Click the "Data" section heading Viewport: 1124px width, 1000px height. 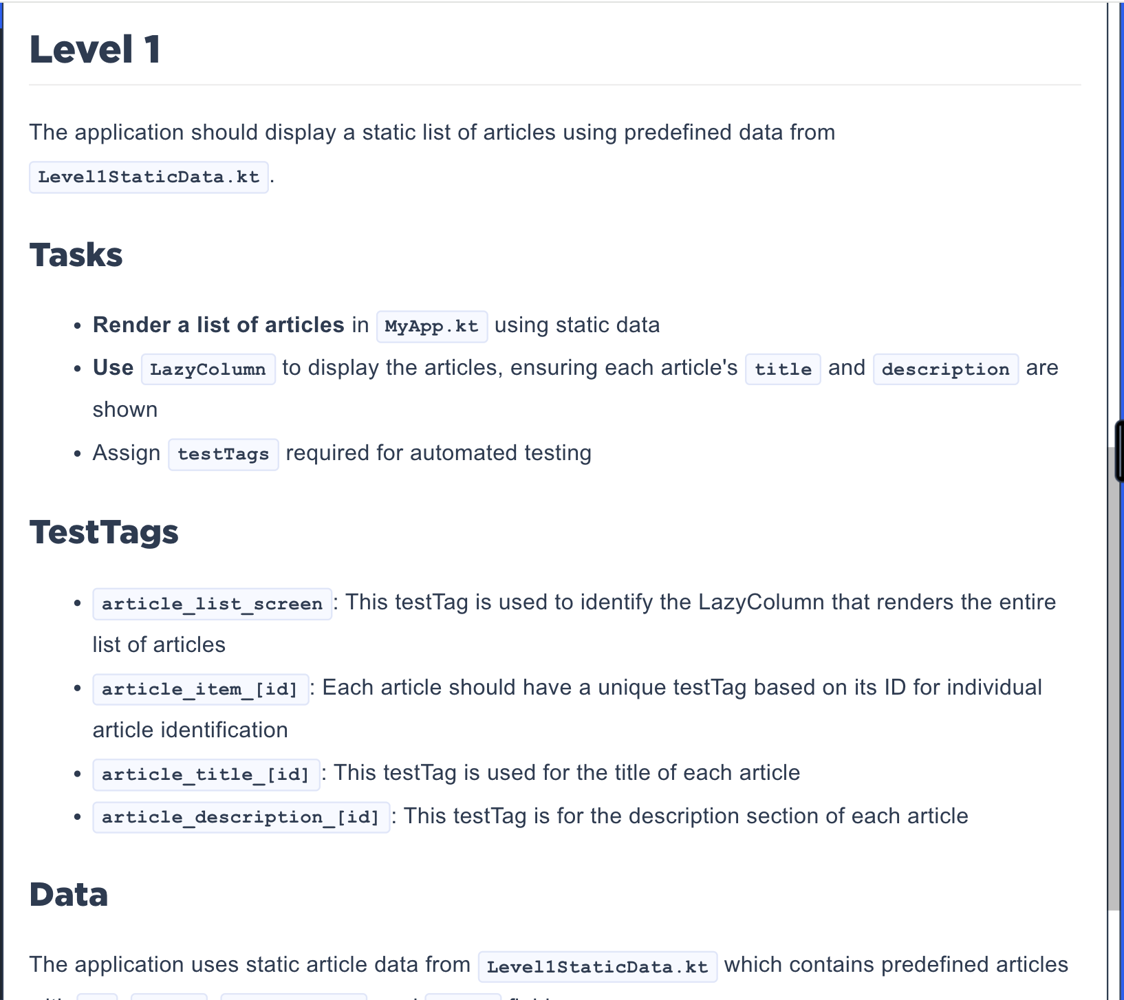[x=68, y=894]
